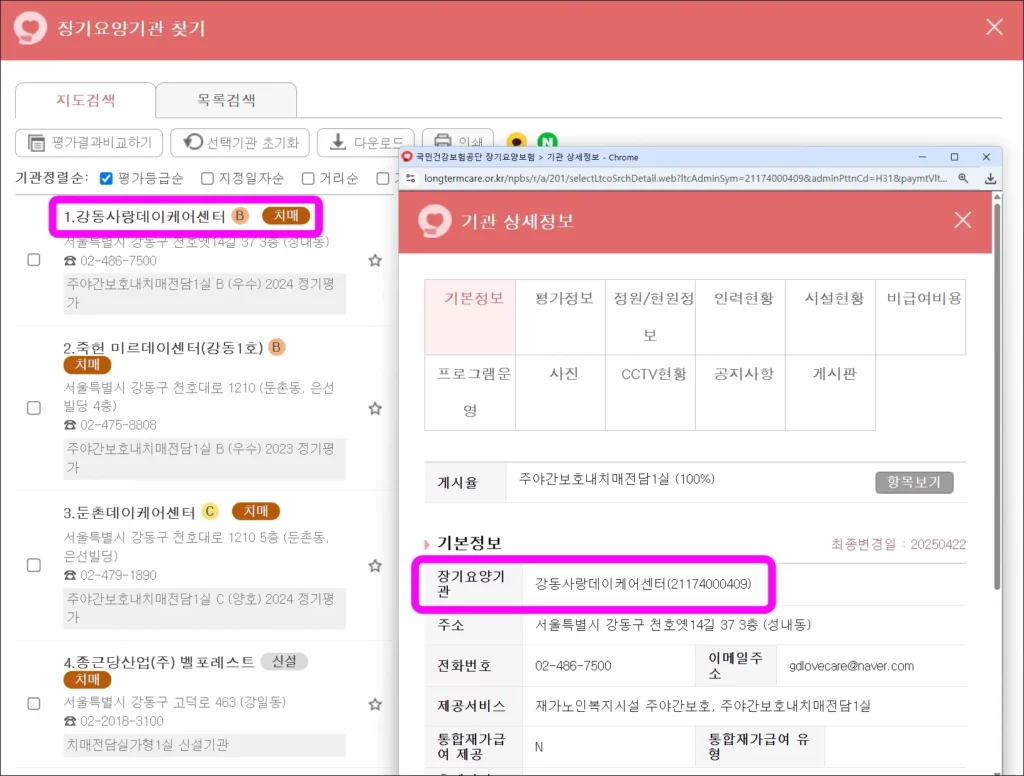Select the 평가정보 tab
The height and width of the screenshot is (776, 1024).
(560, 317)
